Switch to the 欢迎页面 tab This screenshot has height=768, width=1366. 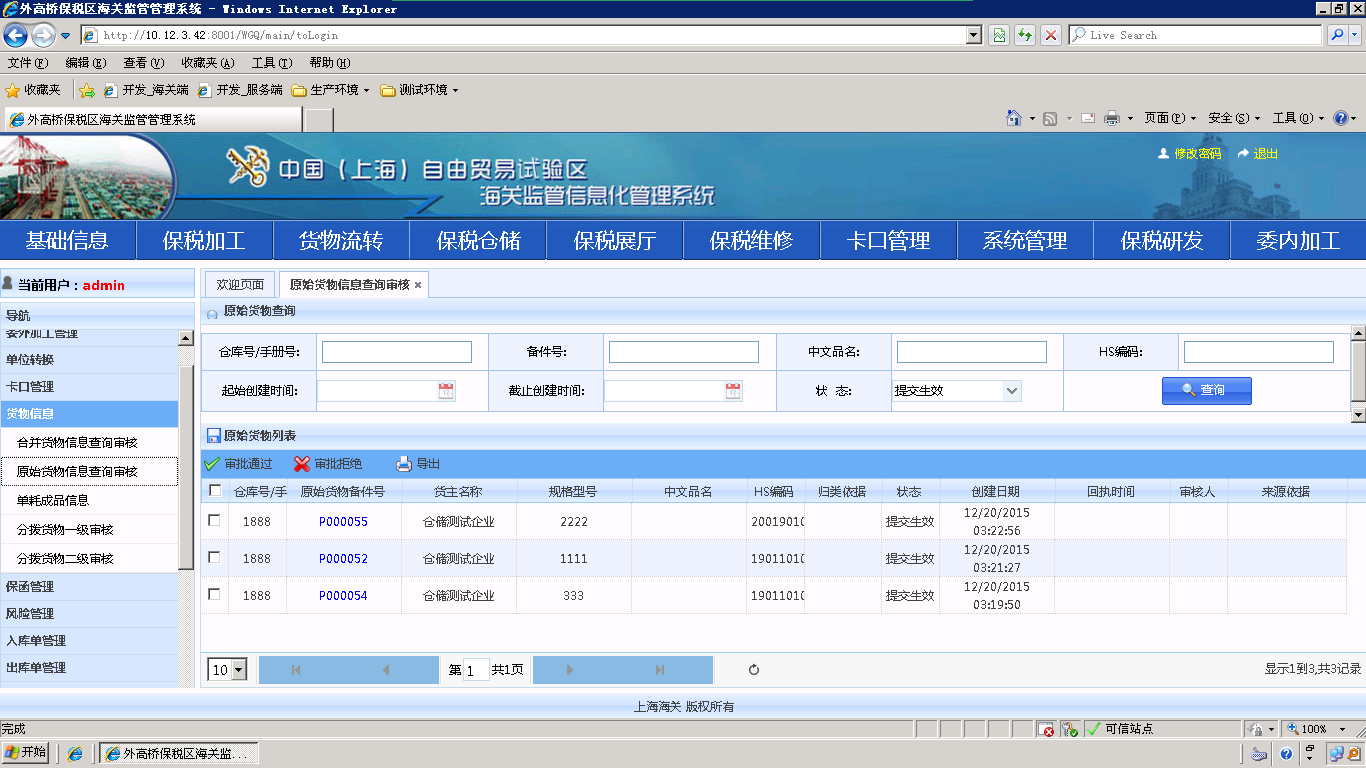[240, 285]
